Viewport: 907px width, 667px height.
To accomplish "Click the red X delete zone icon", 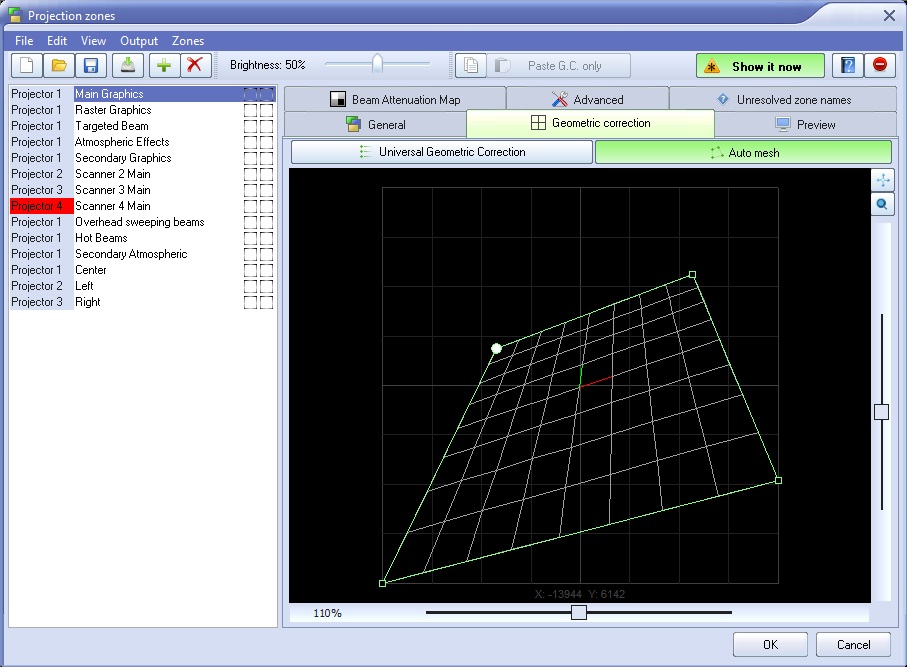I will tap(195, 66).
